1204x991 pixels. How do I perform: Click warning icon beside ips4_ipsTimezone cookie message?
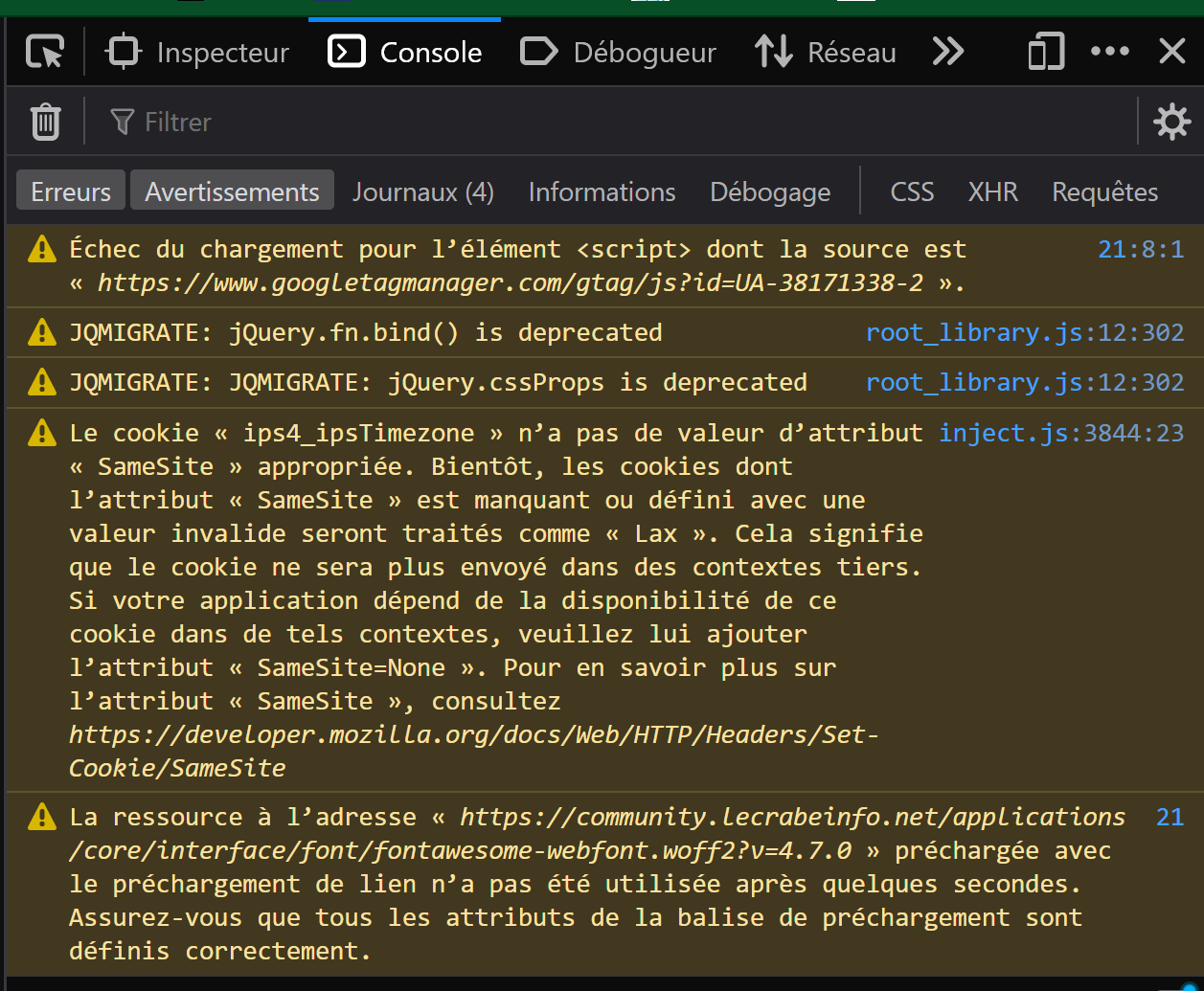tap(42, 433)
